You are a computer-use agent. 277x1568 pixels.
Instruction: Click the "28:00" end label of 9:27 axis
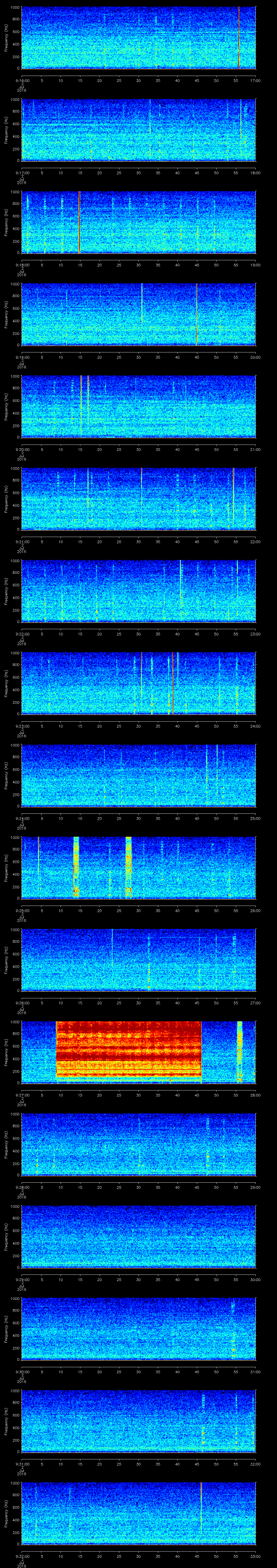(255, 1095)
